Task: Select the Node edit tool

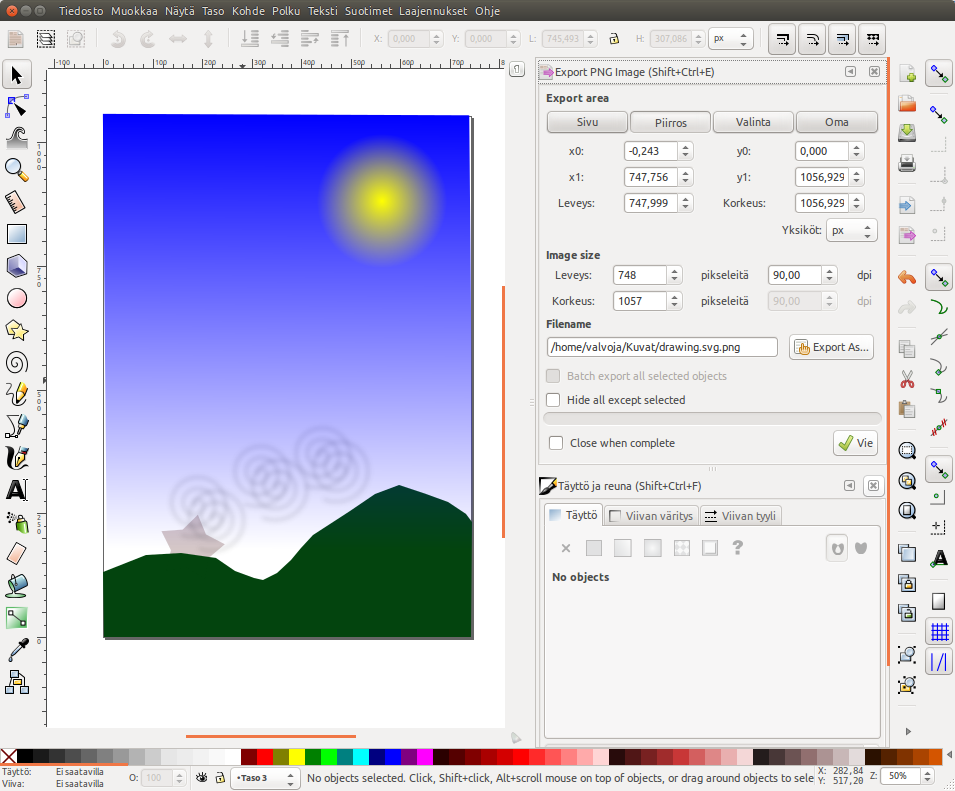Action: [16, 105]
